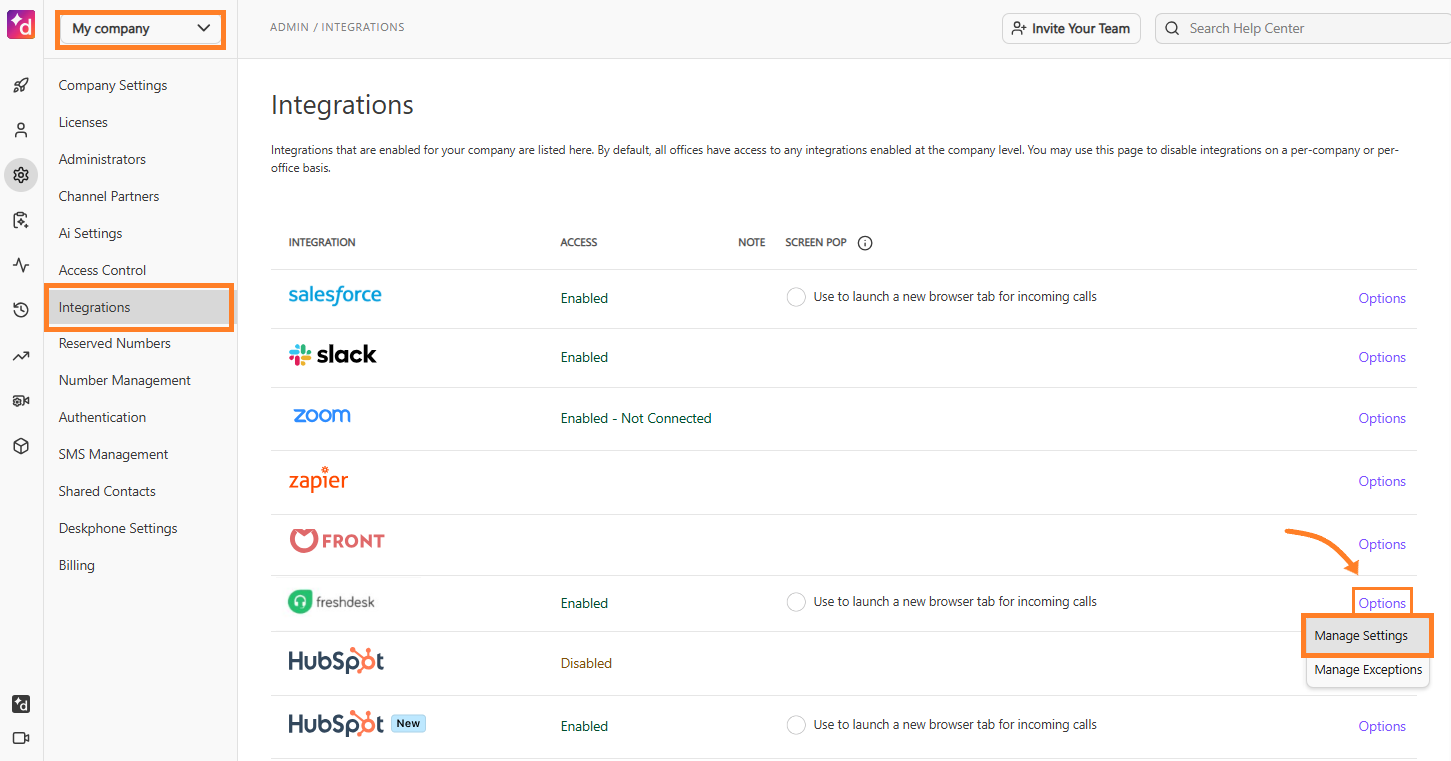Click the Zapier logo
This screenshot has height=761, width=1451.
click(x=318, y=480)
